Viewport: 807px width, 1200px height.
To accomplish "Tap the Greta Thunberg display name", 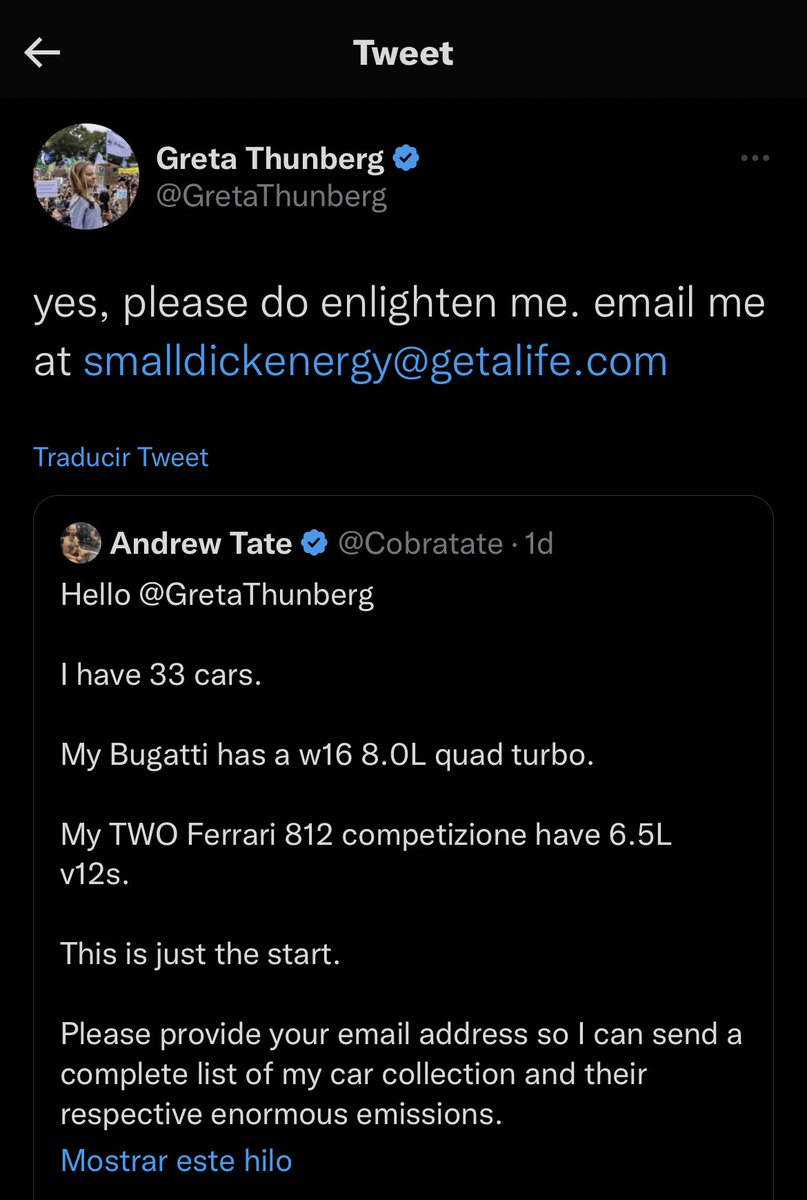I will point(270,158).
